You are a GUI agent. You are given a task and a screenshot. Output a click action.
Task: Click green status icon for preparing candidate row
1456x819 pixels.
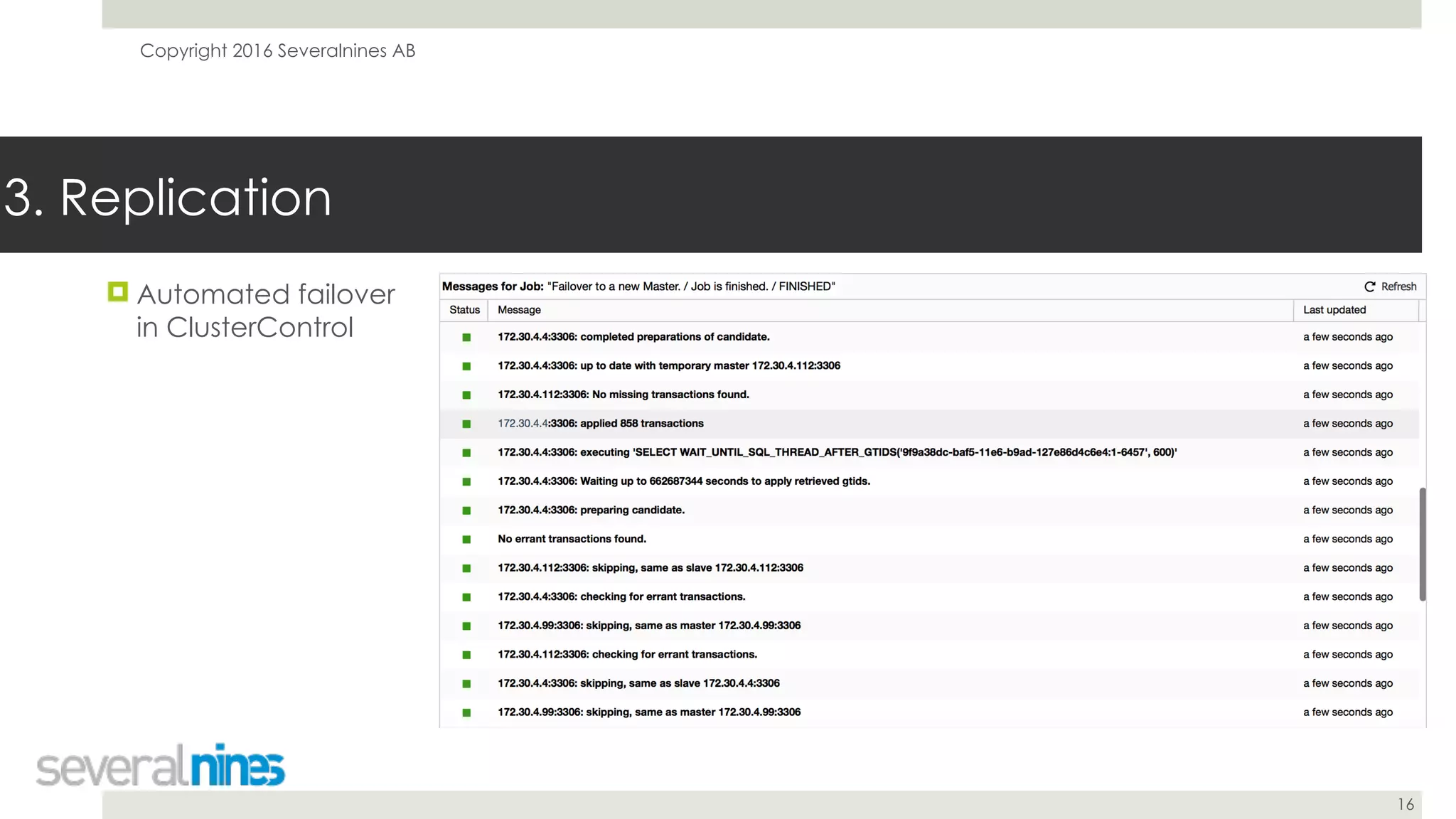[x=466, y=510]
